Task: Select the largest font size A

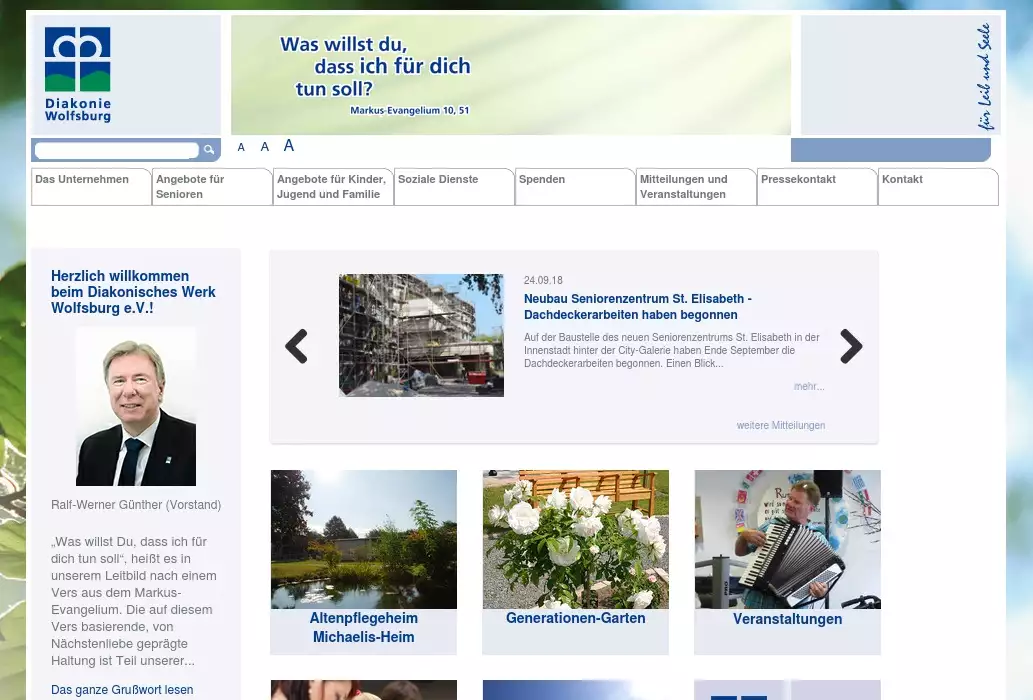Action: [289, 146]
